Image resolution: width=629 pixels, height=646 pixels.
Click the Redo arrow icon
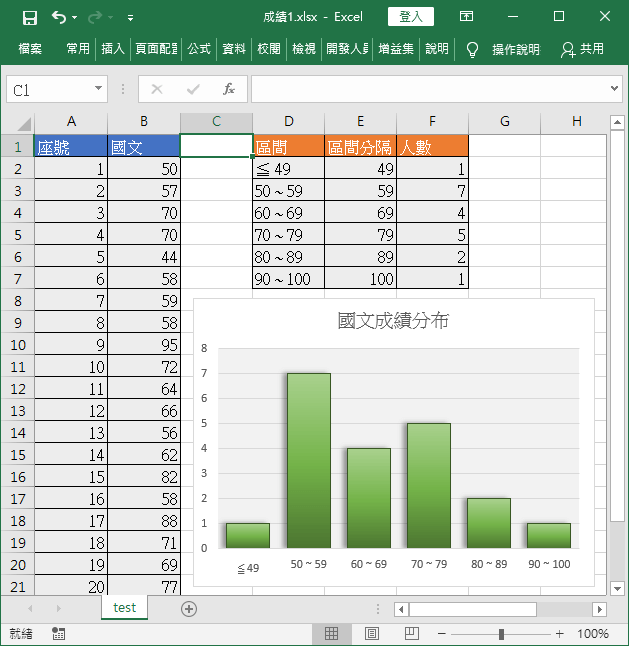(95, 17)
